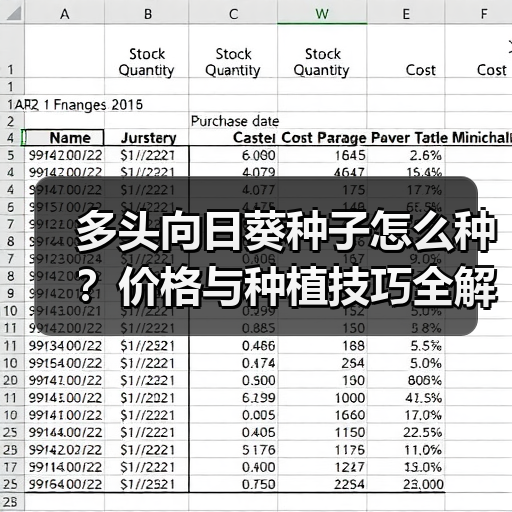Select the name cell 99134.00/22
The height and width of the screenshot is (512, 512).
coord(64,346)
